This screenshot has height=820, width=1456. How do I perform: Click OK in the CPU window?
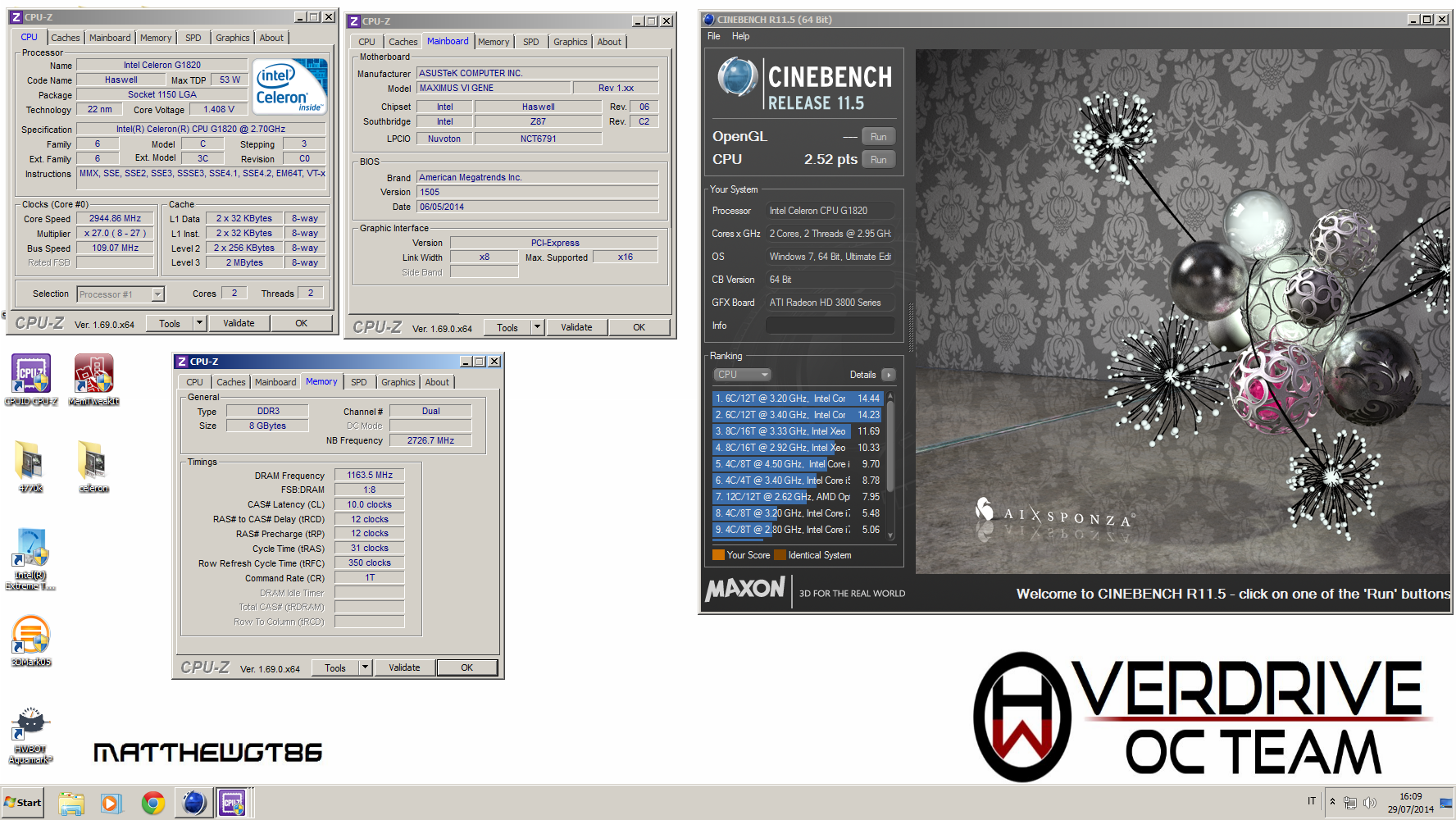(x=302, y=323)
